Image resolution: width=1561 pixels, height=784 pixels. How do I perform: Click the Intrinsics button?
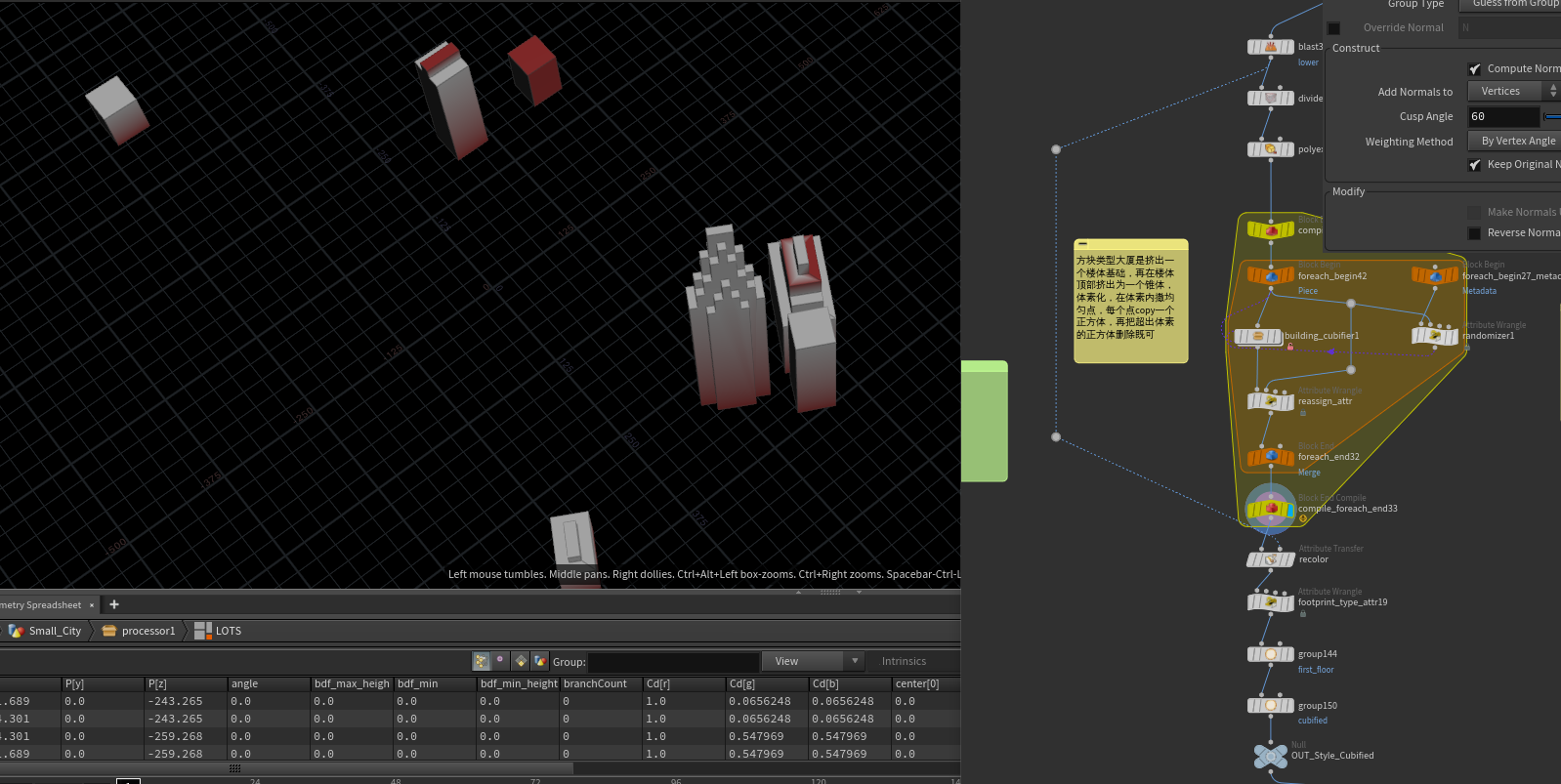pos(904,661)
